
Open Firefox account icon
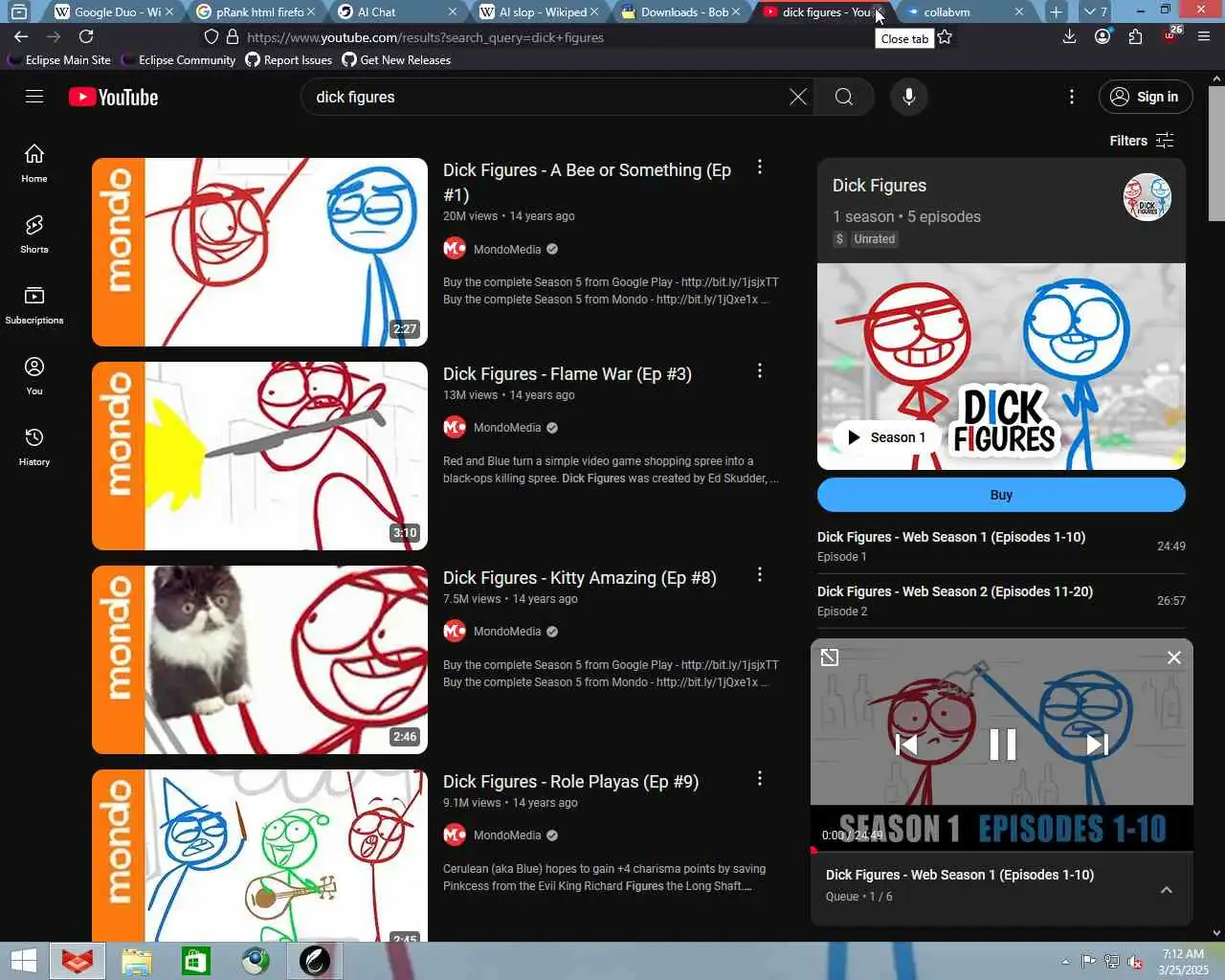(1102, 37)
